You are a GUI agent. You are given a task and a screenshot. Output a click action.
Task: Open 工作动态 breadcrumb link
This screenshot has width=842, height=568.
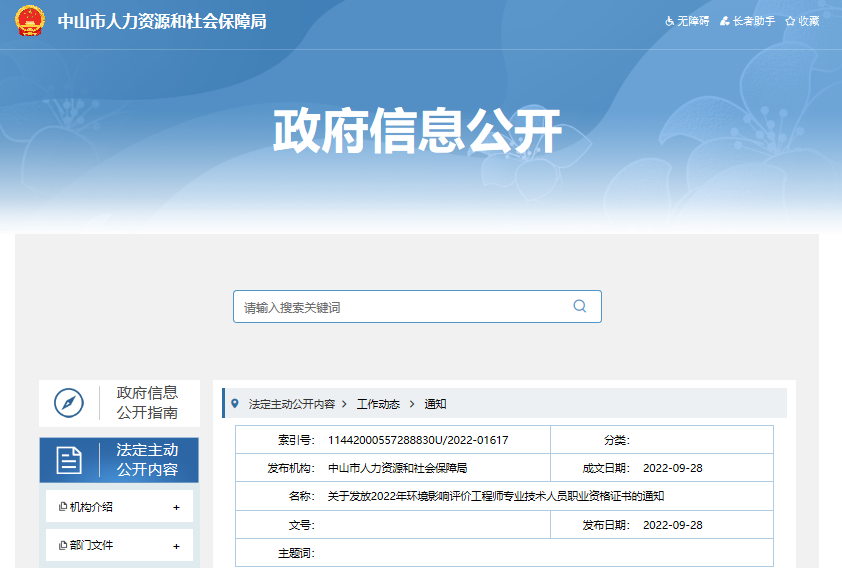(x=378, y=404)
